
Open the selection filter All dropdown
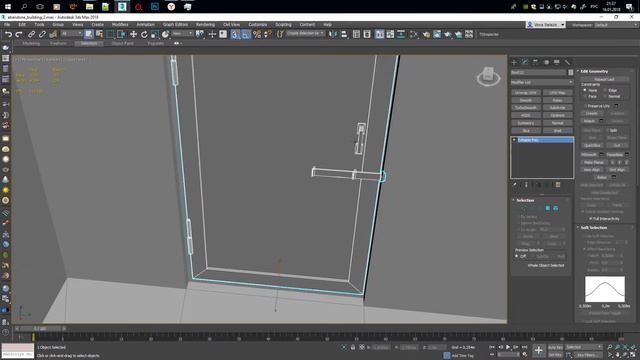[x=72, y=34]
